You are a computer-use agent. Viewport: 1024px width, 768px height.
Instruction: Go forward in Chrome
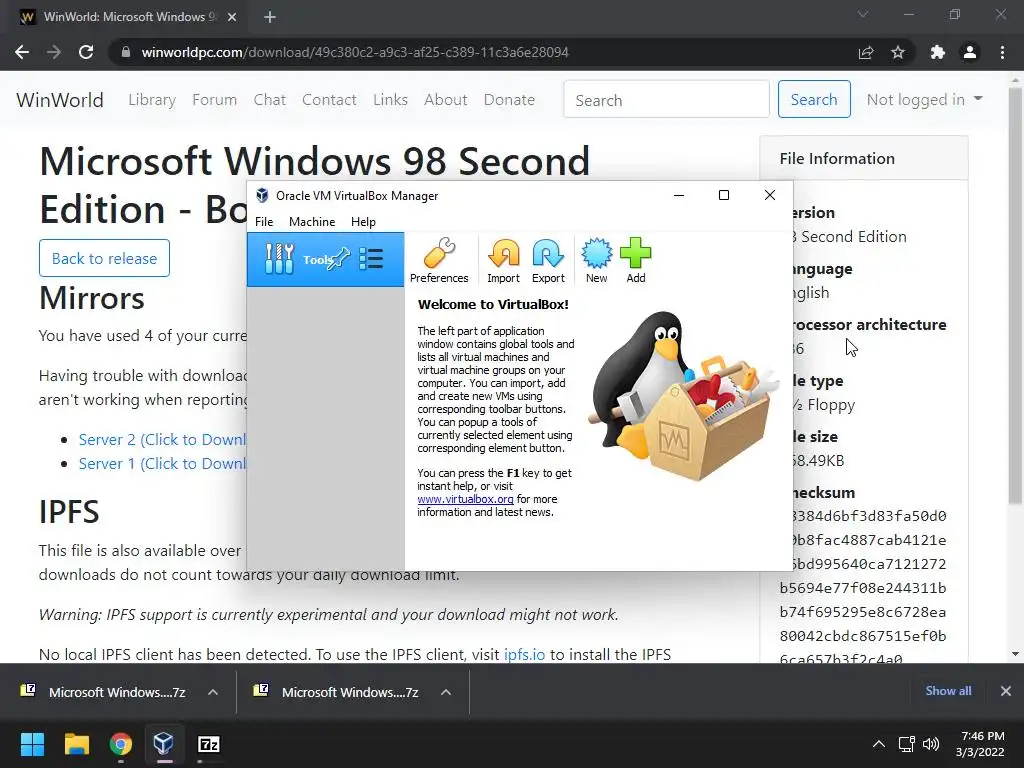[x=54, y=52]
